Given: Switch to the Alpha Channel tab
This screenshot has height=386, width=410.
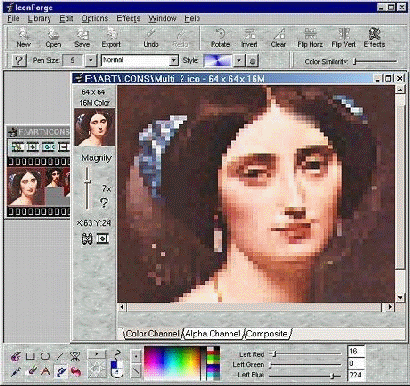Looking at the screenshot, I should [213, 333].
